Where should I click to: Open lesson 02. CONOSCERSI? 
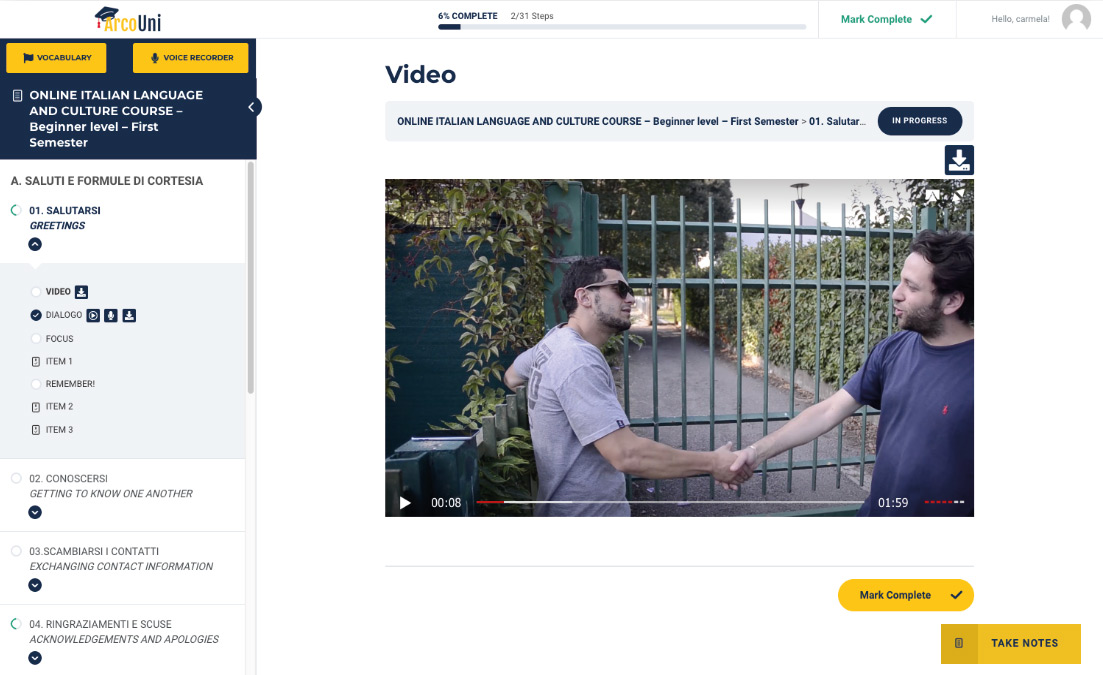click(x=110, y=486)
